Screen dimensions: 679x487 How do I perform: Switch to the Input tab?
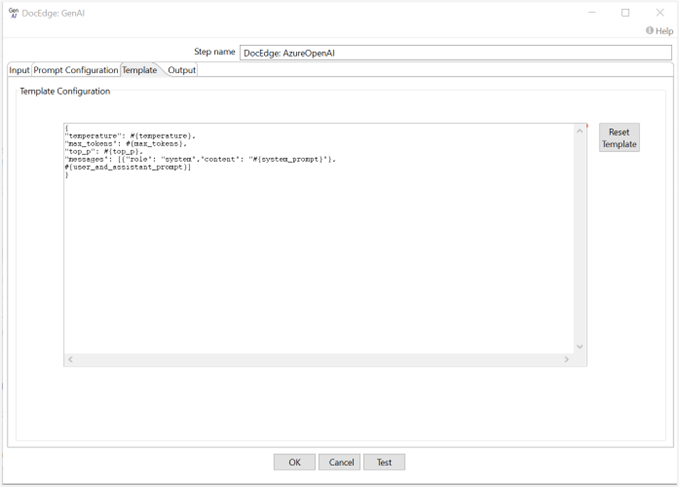20,70
